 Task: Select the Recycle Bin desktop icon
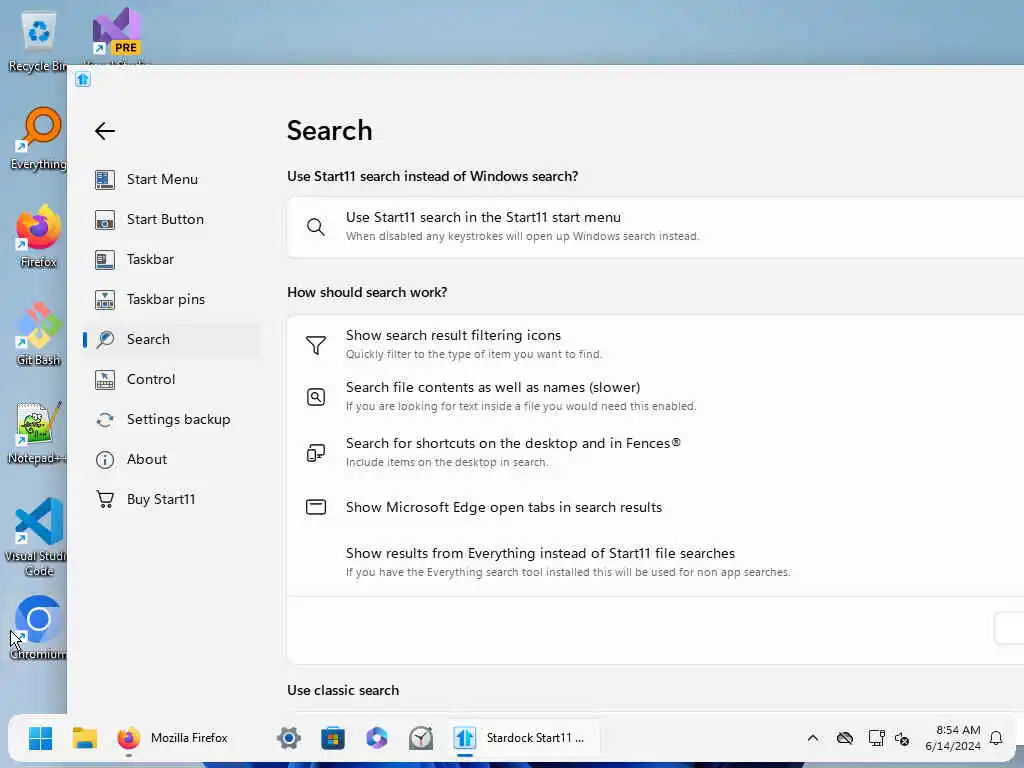tap(37, 42)
